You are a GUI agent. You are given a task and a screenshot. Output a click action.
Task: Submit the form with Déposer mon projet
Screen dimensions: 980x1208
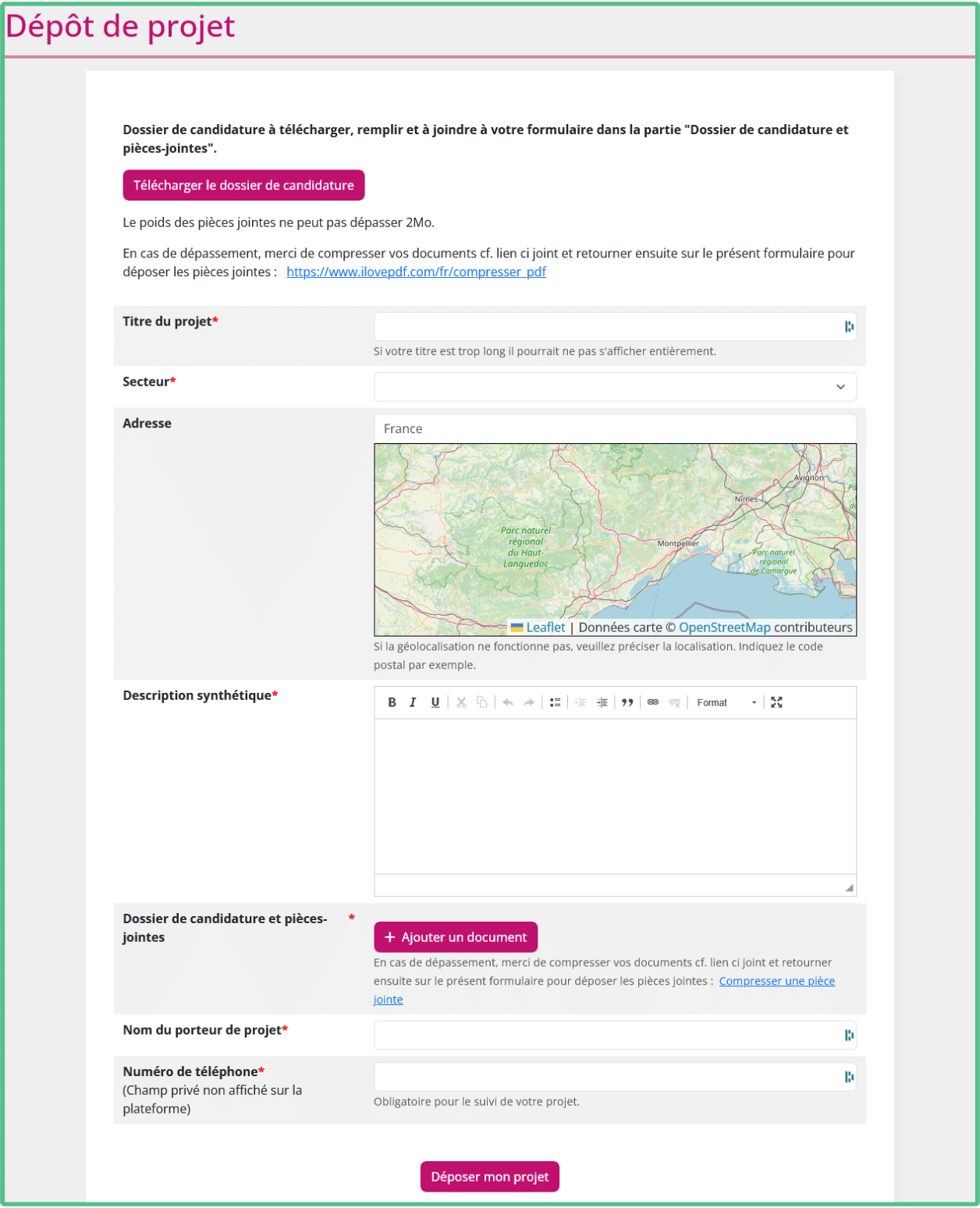click(x=489, y=1176)
